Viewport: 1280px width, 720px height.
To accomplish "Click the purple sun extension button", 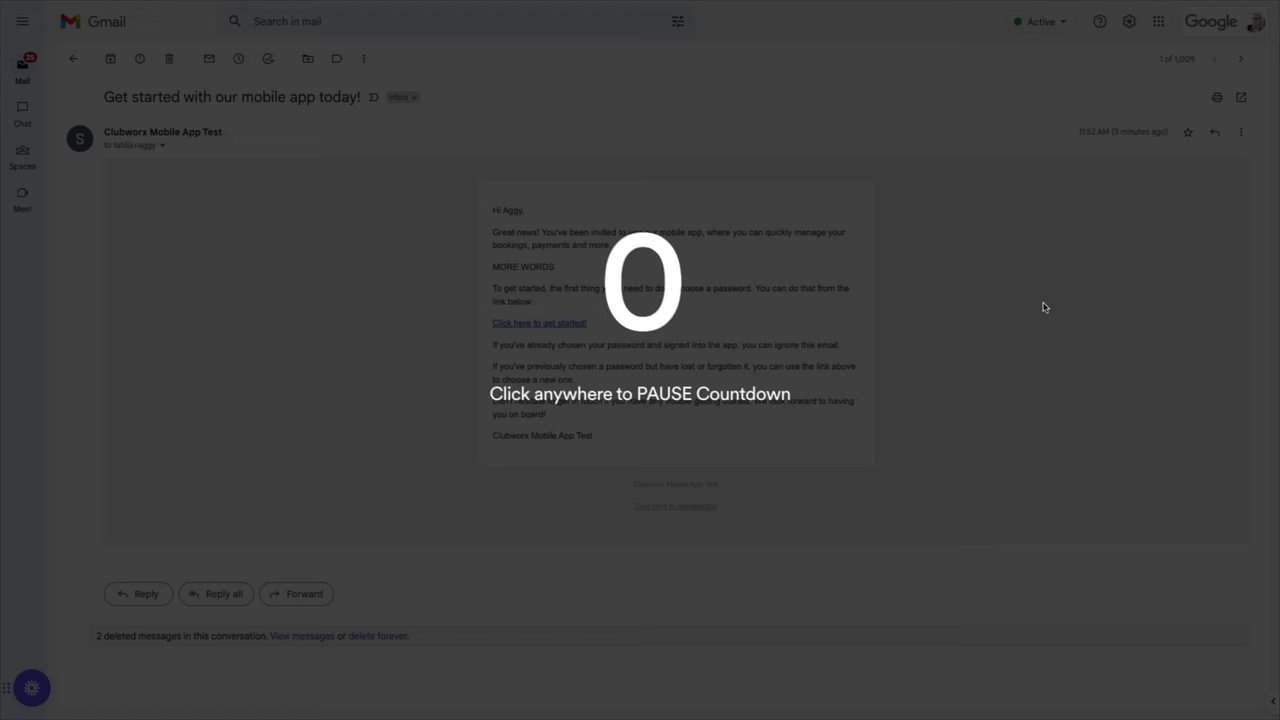I will [x=32, y=688].
